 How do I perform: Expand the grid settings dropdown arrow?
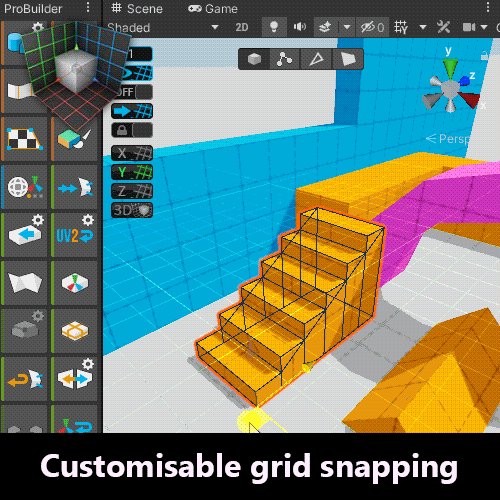point(423,27)
